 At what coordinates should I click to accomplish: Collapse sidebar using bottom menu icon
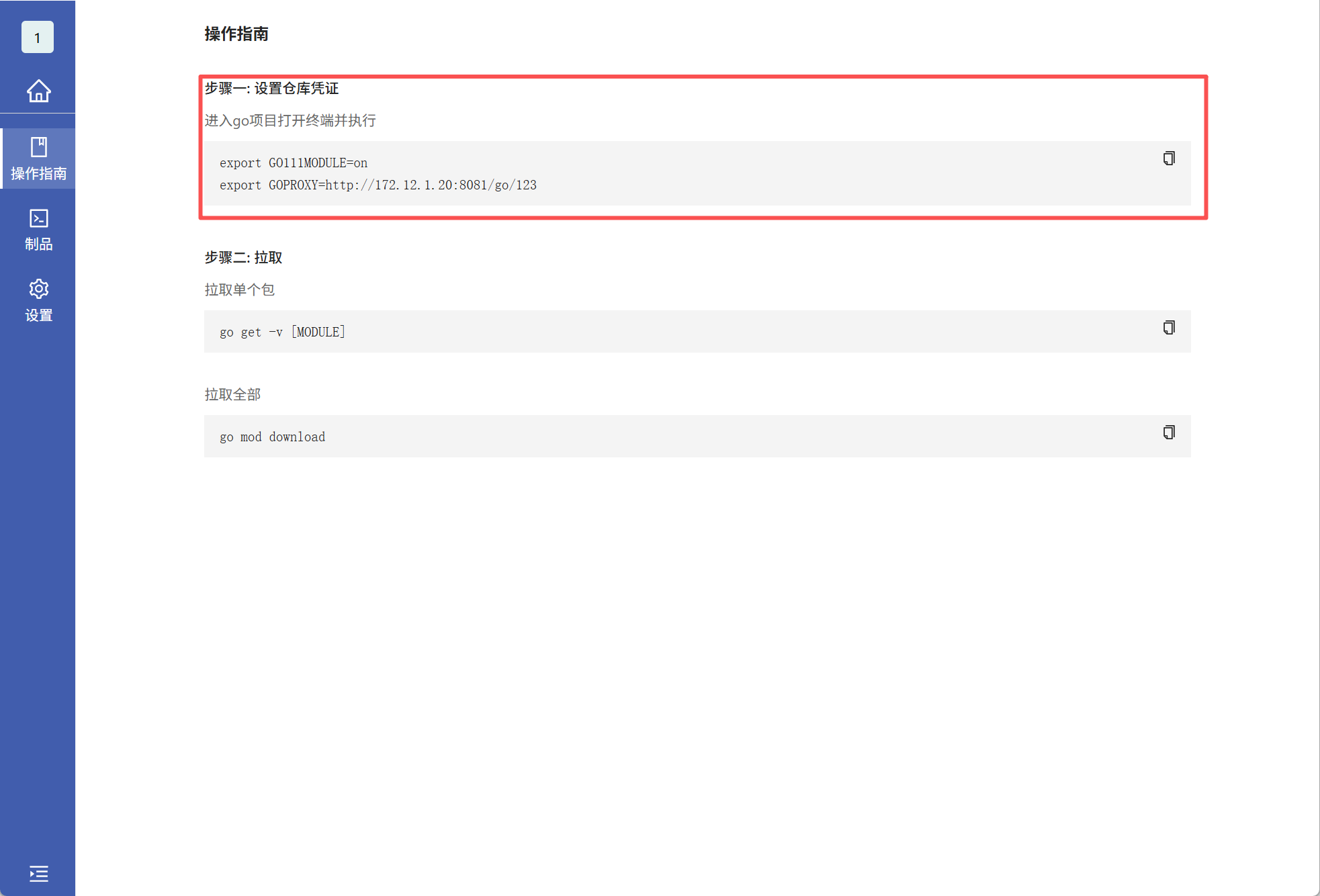point(38,873)
